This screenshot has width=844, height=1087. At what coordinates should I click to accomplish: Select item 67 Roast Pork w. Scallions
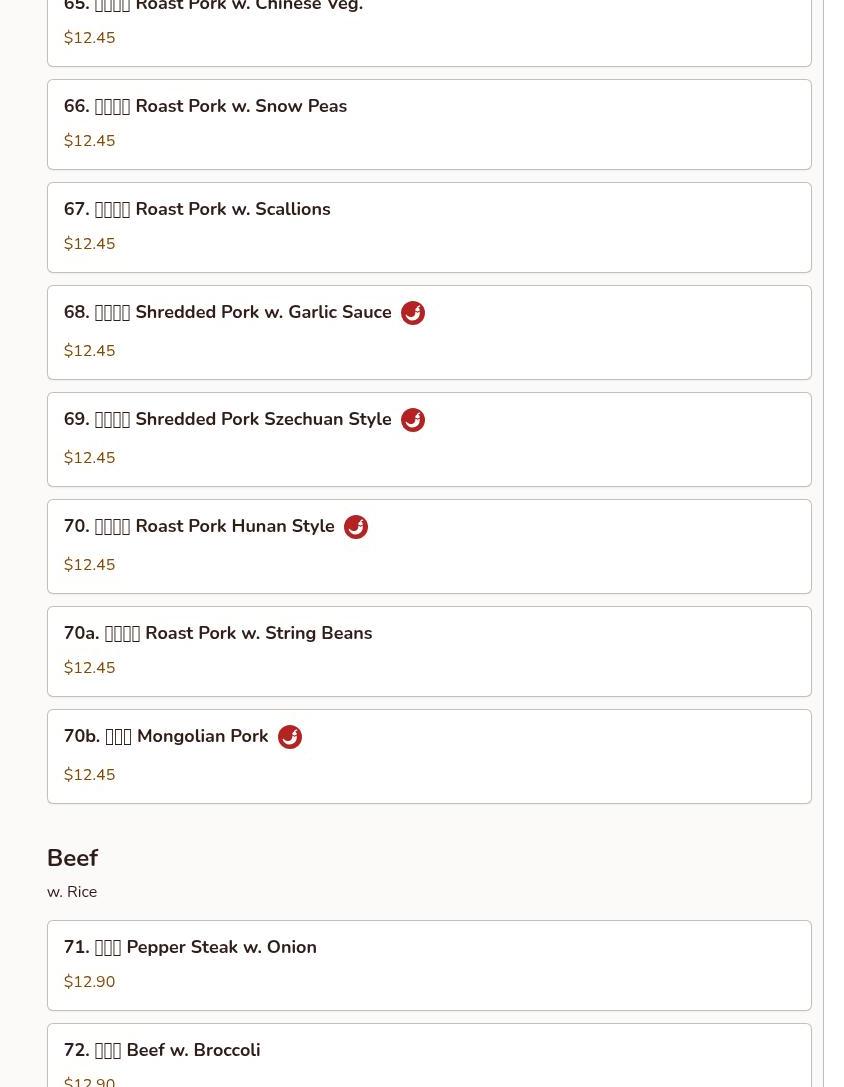pyautogui.click(x=429, y=227)
